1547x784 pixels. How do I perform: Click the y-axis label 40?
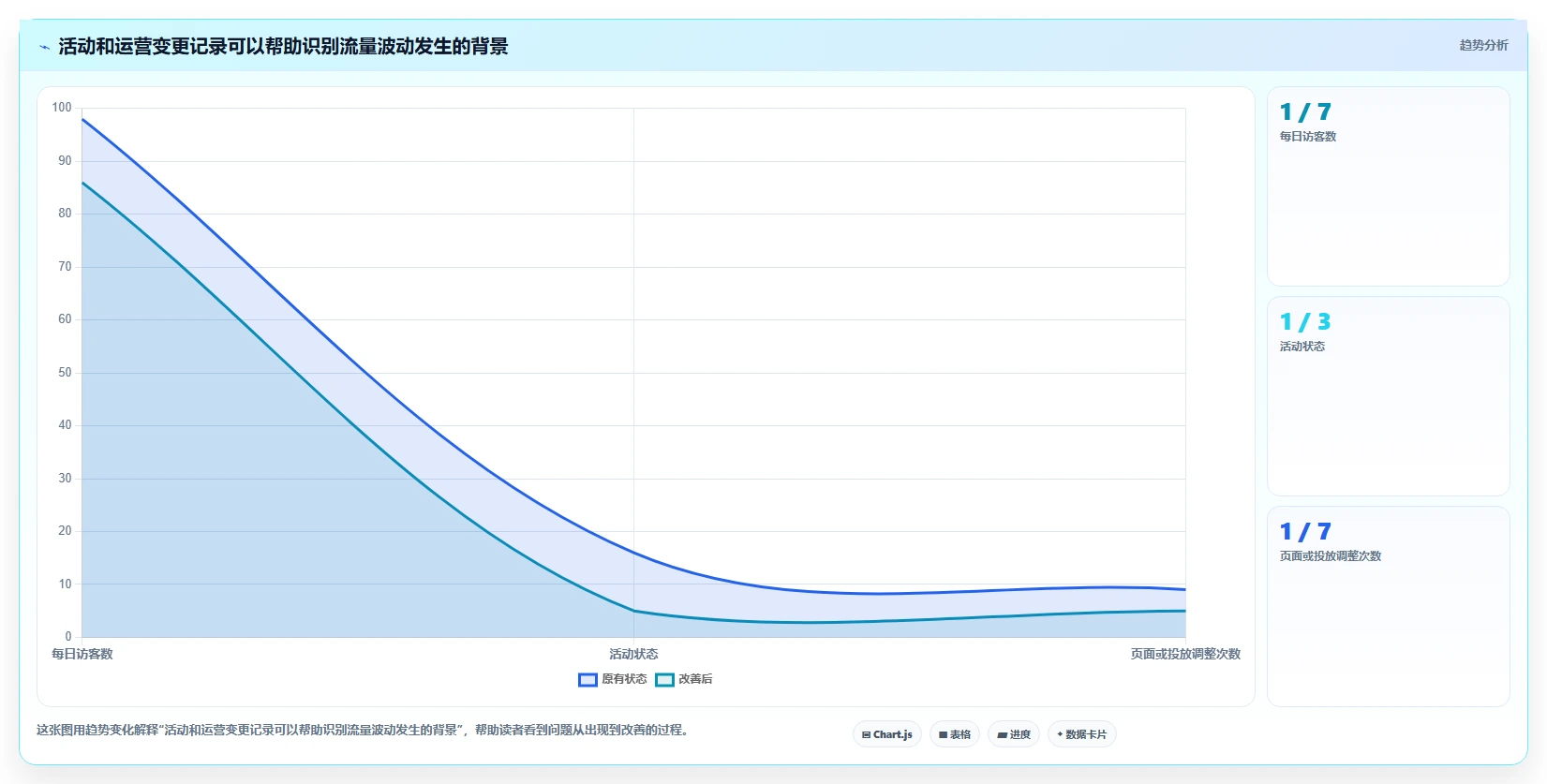click(65, 425)
